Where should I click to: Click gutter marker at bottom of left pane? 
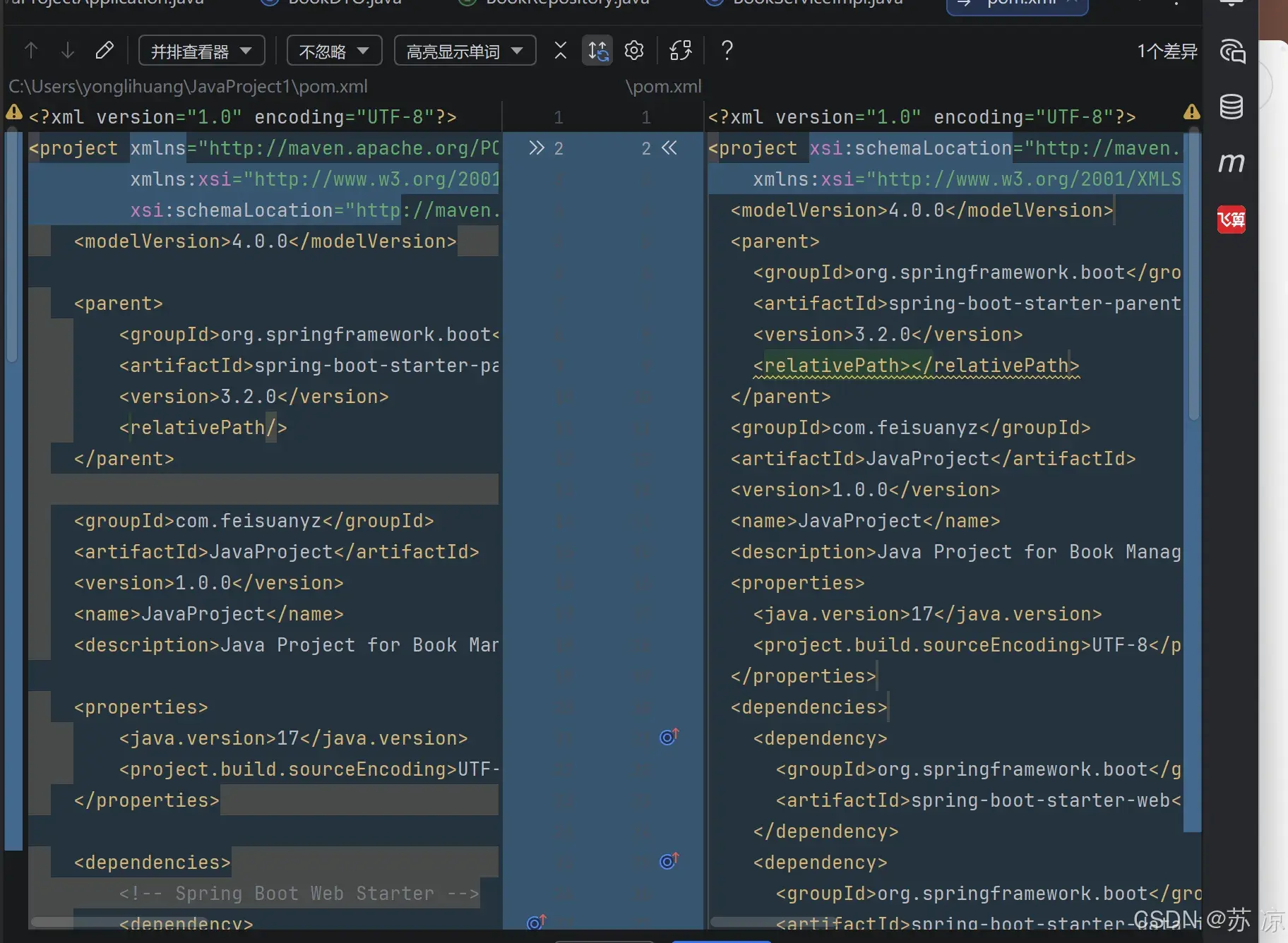pos(537,922)
